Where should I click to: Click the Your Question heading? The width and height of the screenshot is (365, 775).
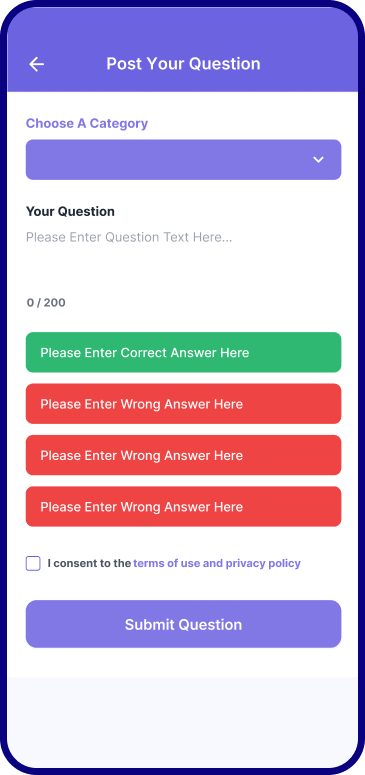(x=70, y=212)
